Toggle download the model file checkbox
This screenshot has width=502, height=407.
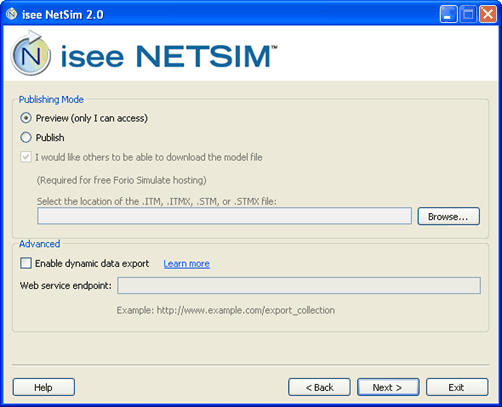(x=26, y=157)
